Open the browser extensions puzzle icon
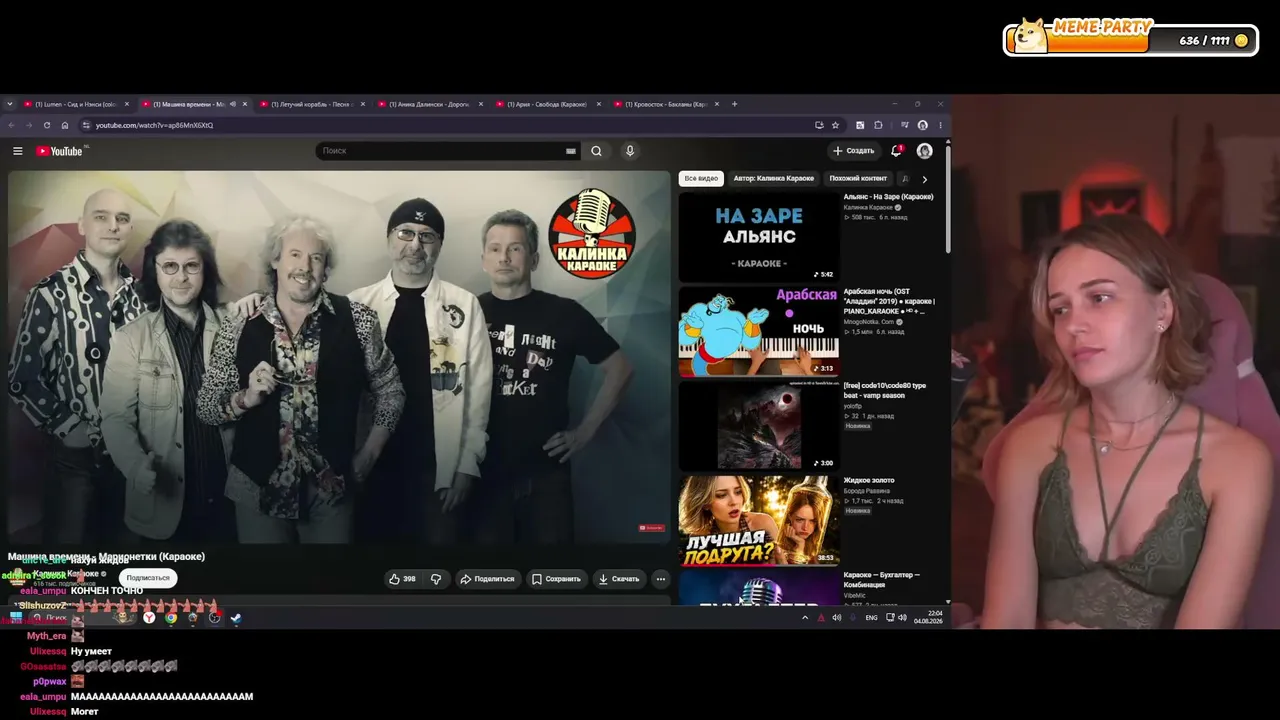 point(878,125)
